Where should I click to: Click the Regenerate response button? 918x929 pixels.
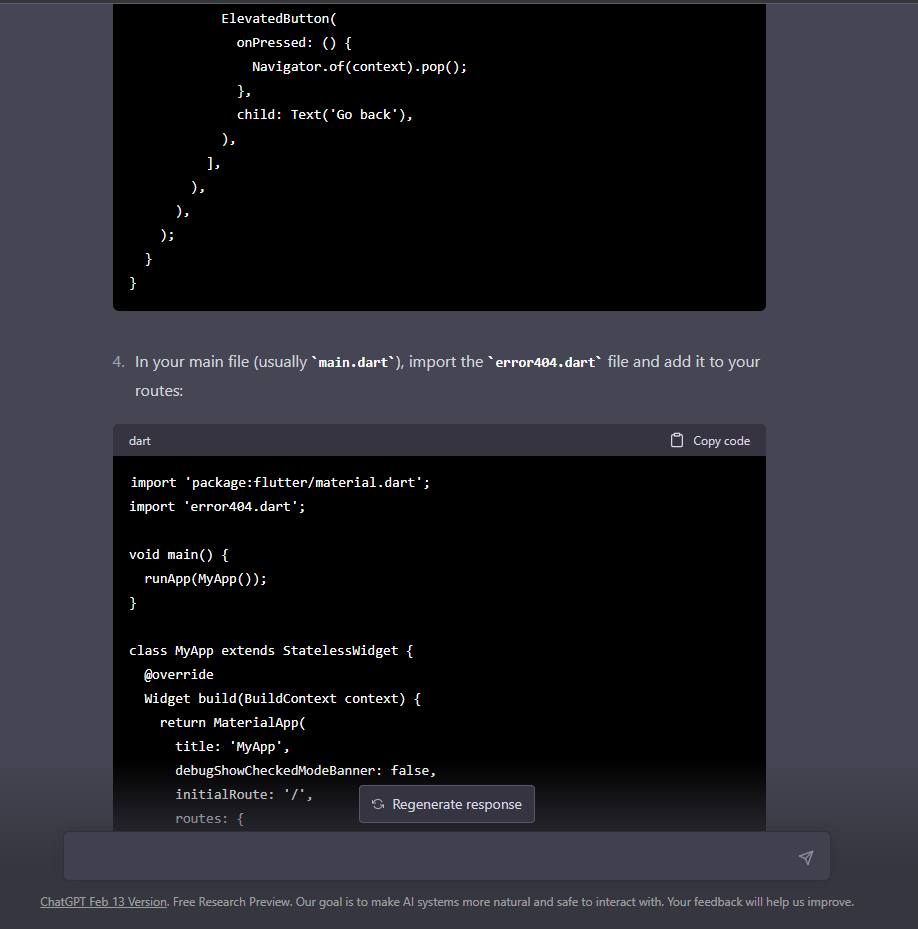(446, 804)
